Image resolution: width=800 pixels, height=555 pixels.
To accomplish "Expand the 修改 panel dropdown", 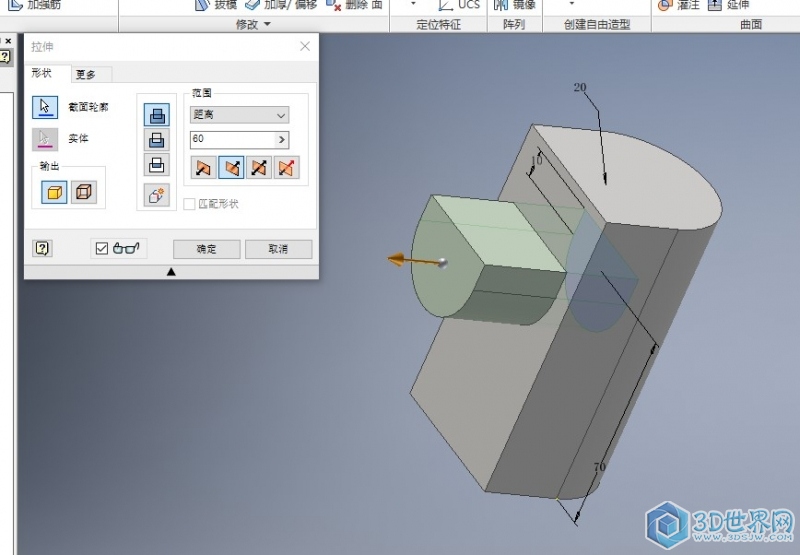I will coord(267,25).
